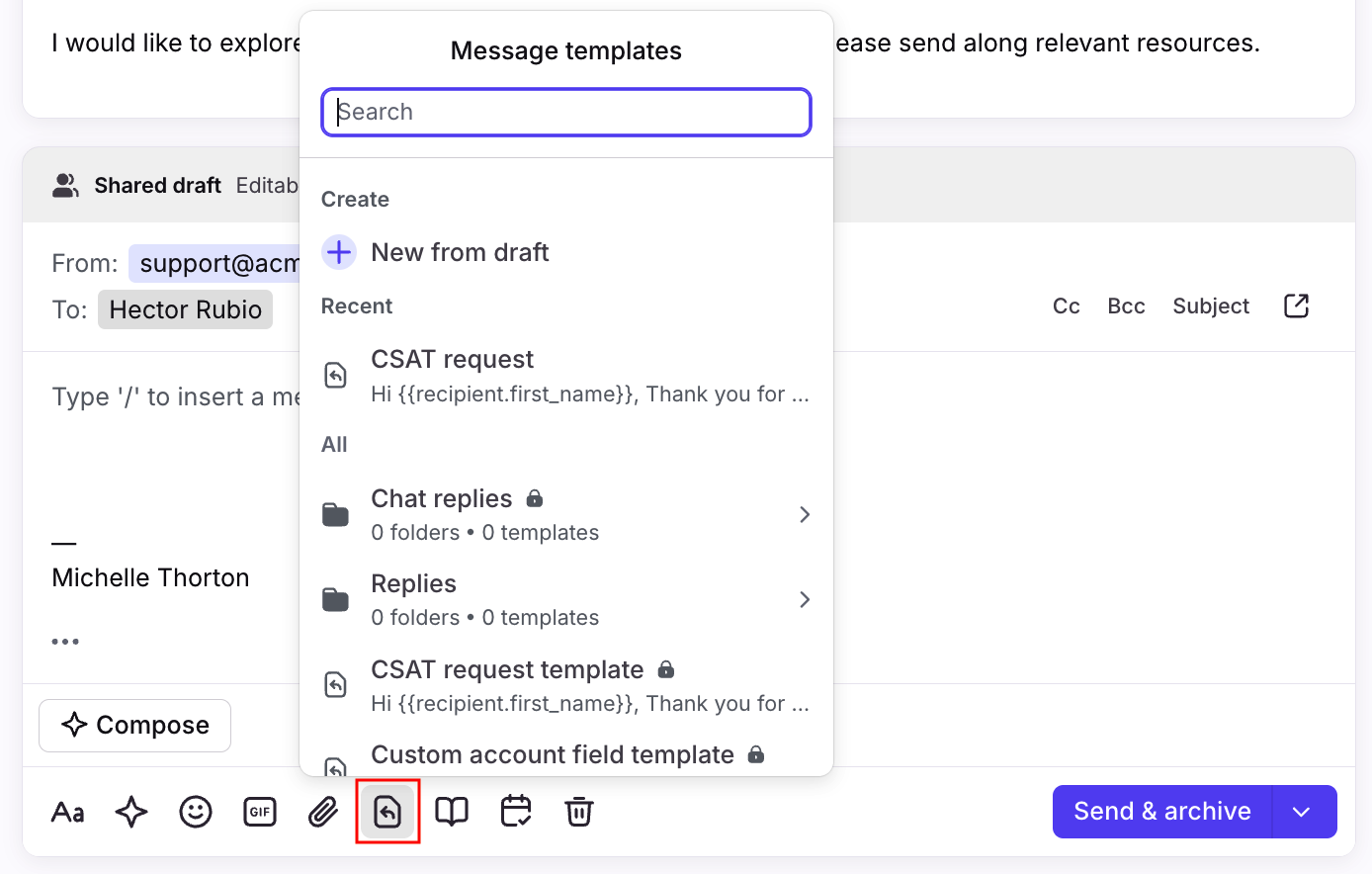Expand the Chat replies folder

(x=565, y=514)
